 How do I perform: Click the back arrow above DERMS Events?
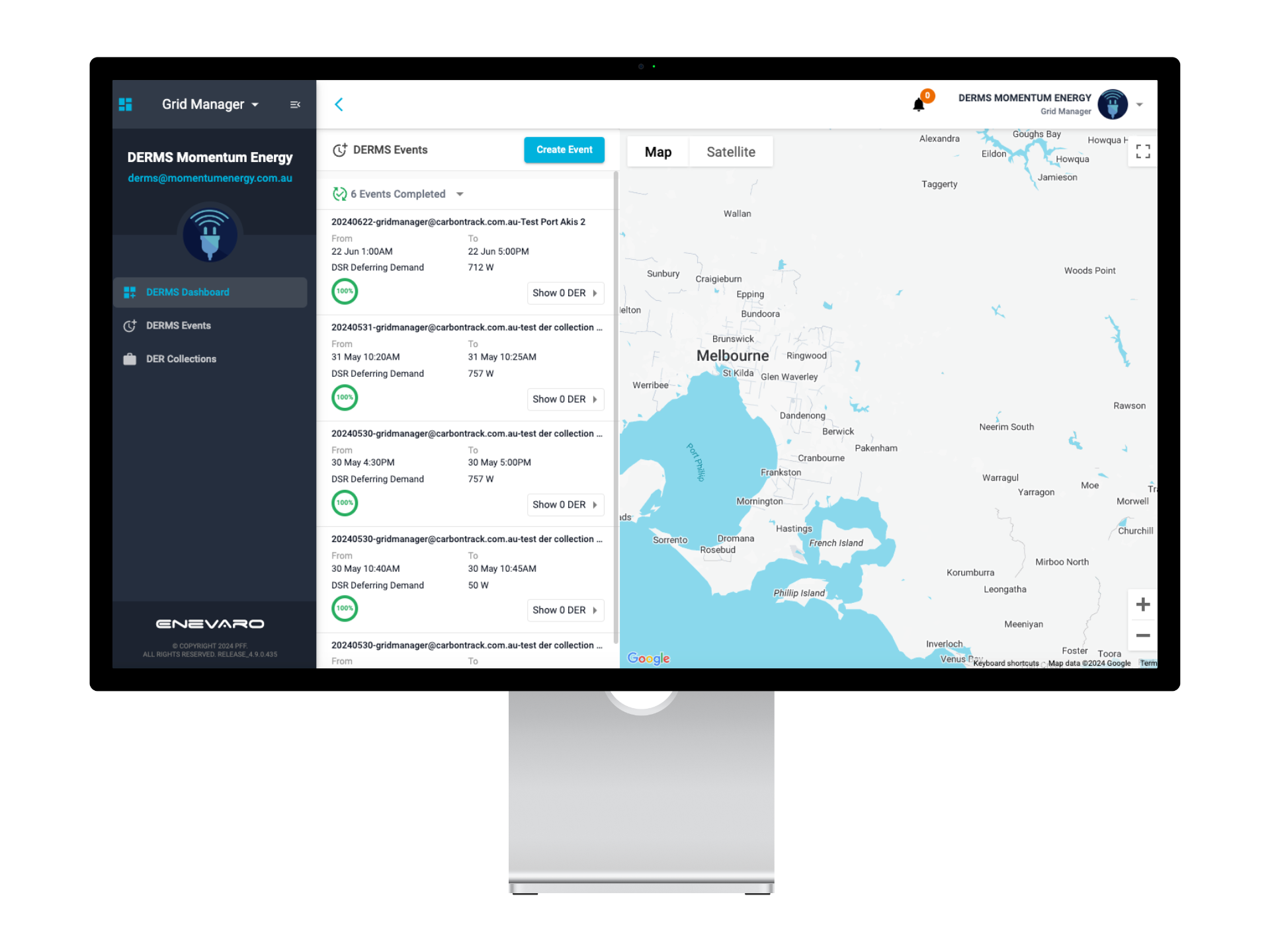point(339,104)
